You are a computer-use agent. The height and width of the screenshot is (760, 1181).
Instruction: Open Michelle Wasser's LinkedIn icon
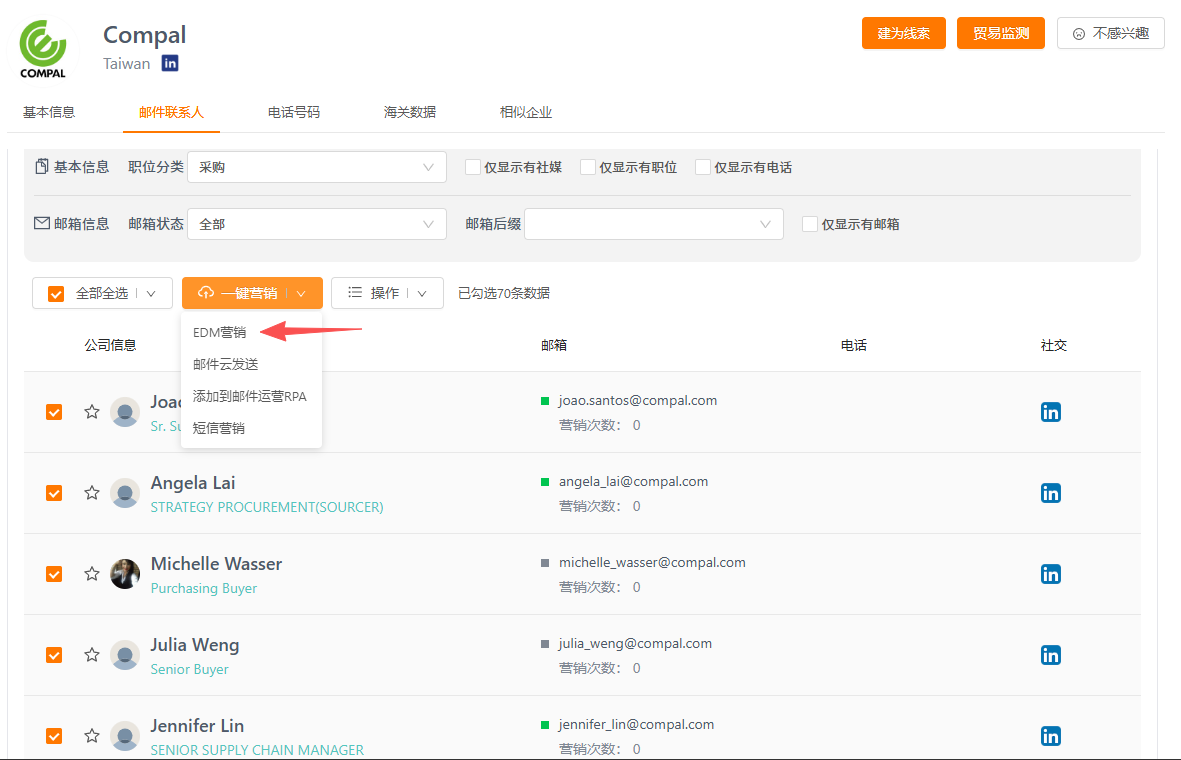(x=1051, y=574)
